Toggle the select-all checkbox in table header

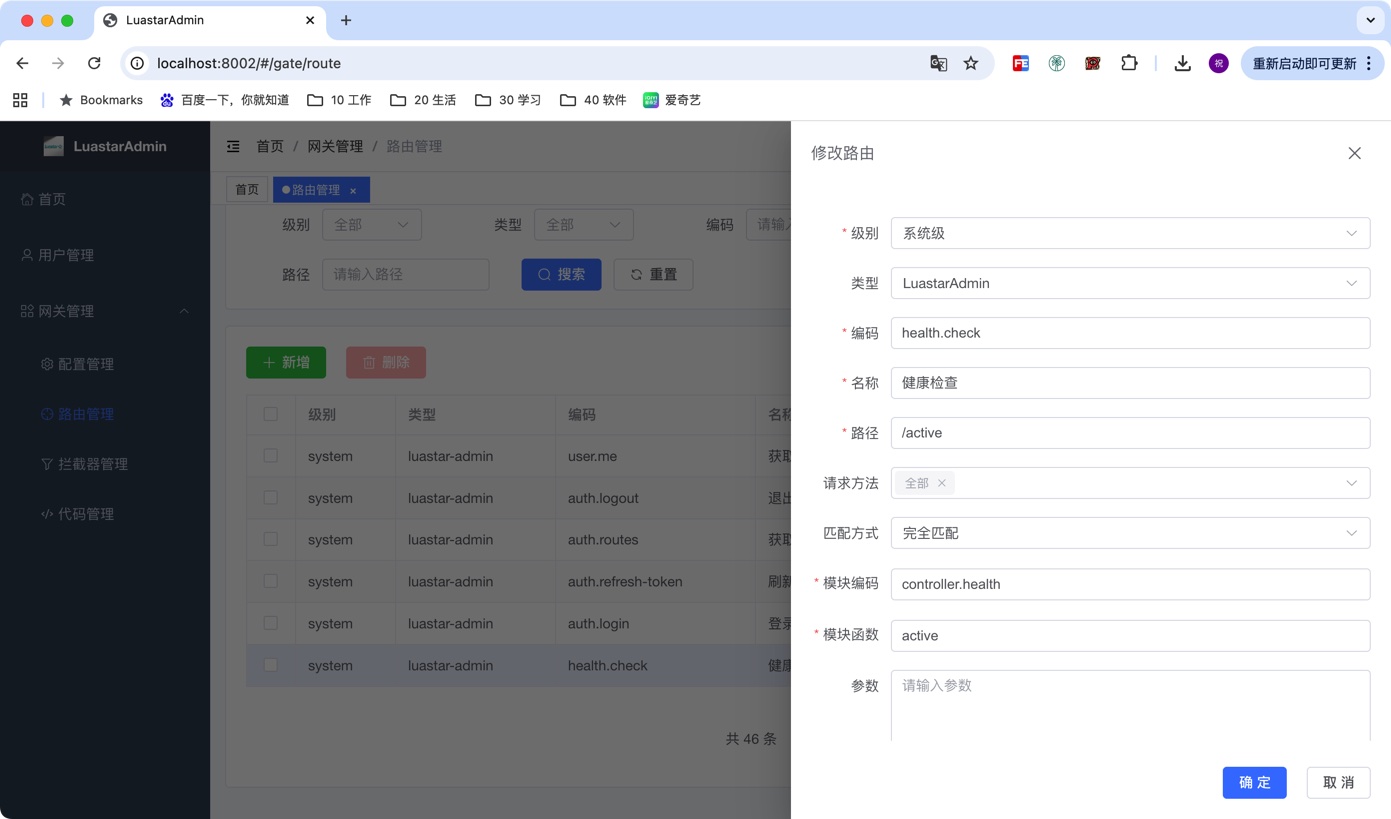(x=270, y=414)
